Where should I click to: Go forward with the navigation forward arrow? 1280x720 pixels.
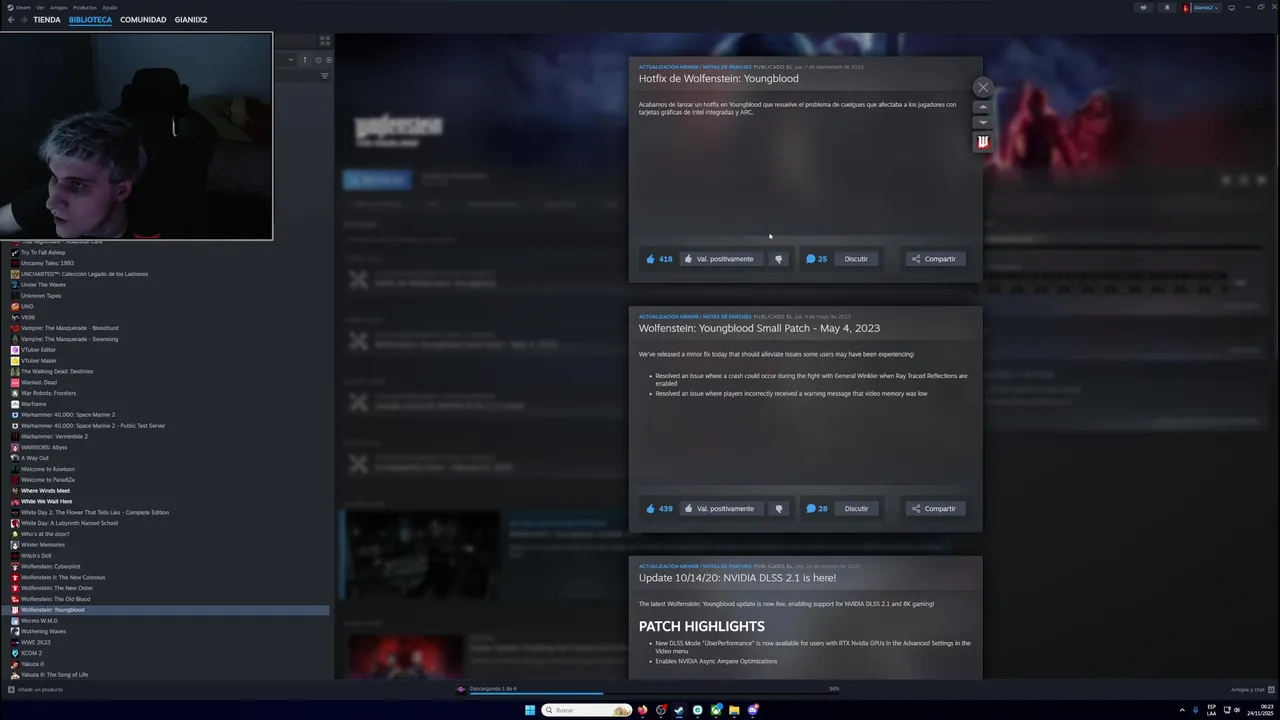coord(24,20)
